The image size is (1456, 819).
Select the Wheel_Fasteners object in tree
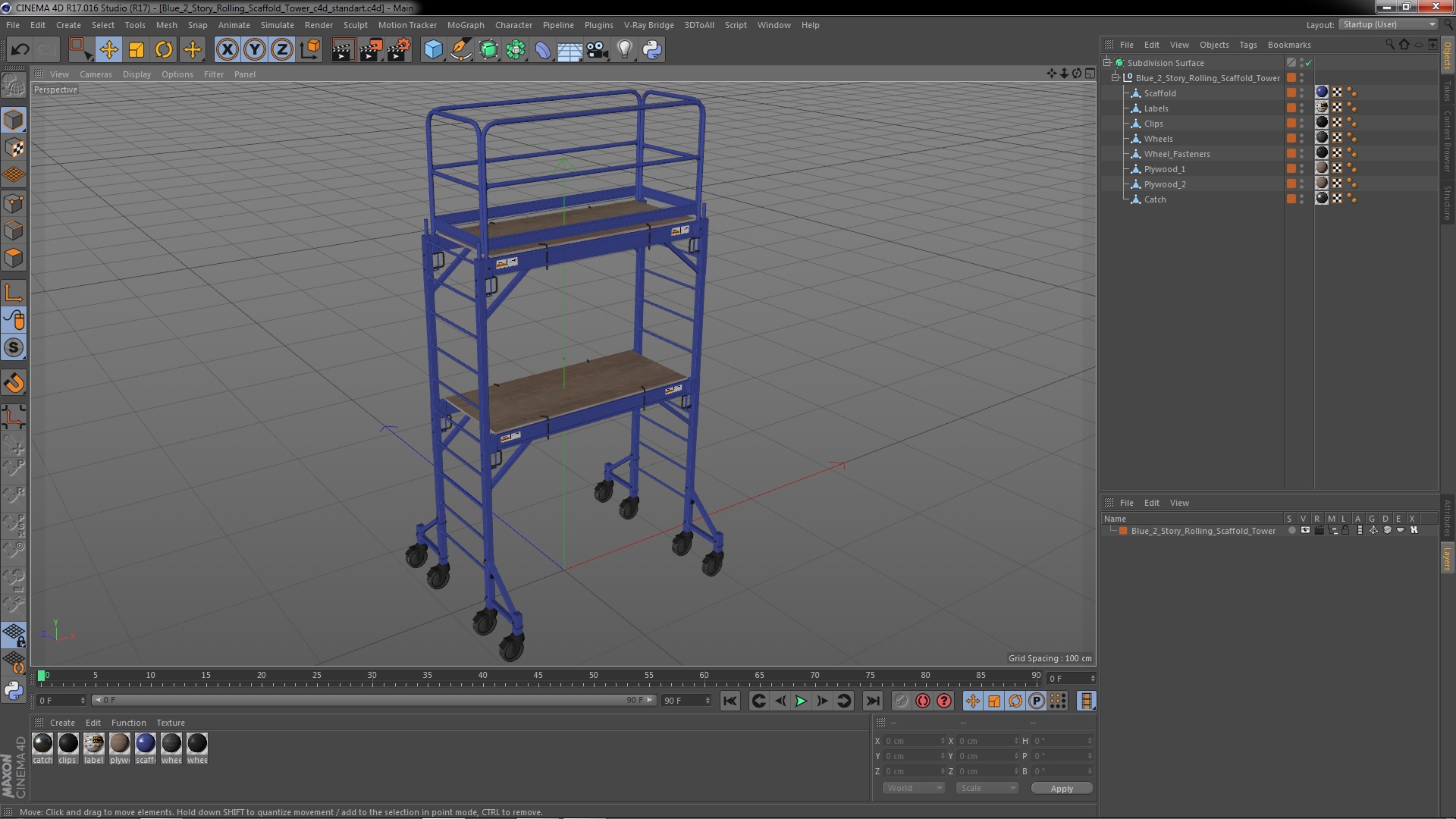(1177, 154)
